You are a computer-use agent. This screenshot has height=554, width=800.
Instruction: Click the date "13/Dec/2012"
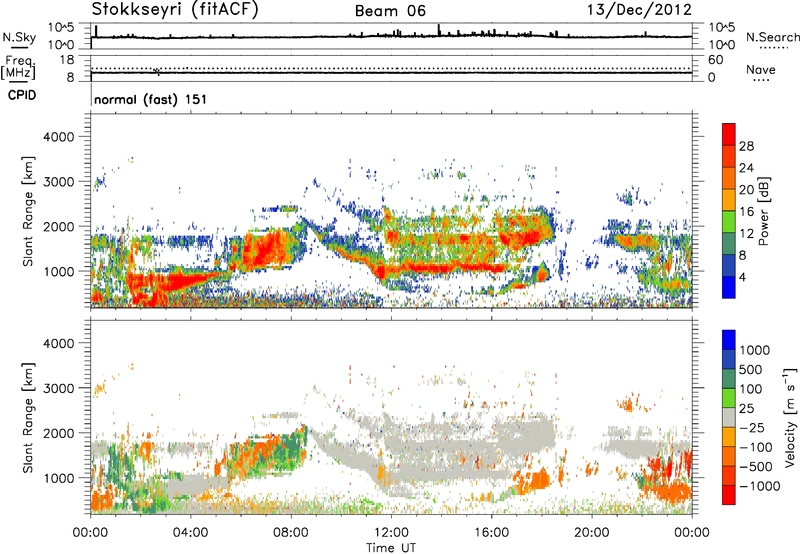coord(639,9)
